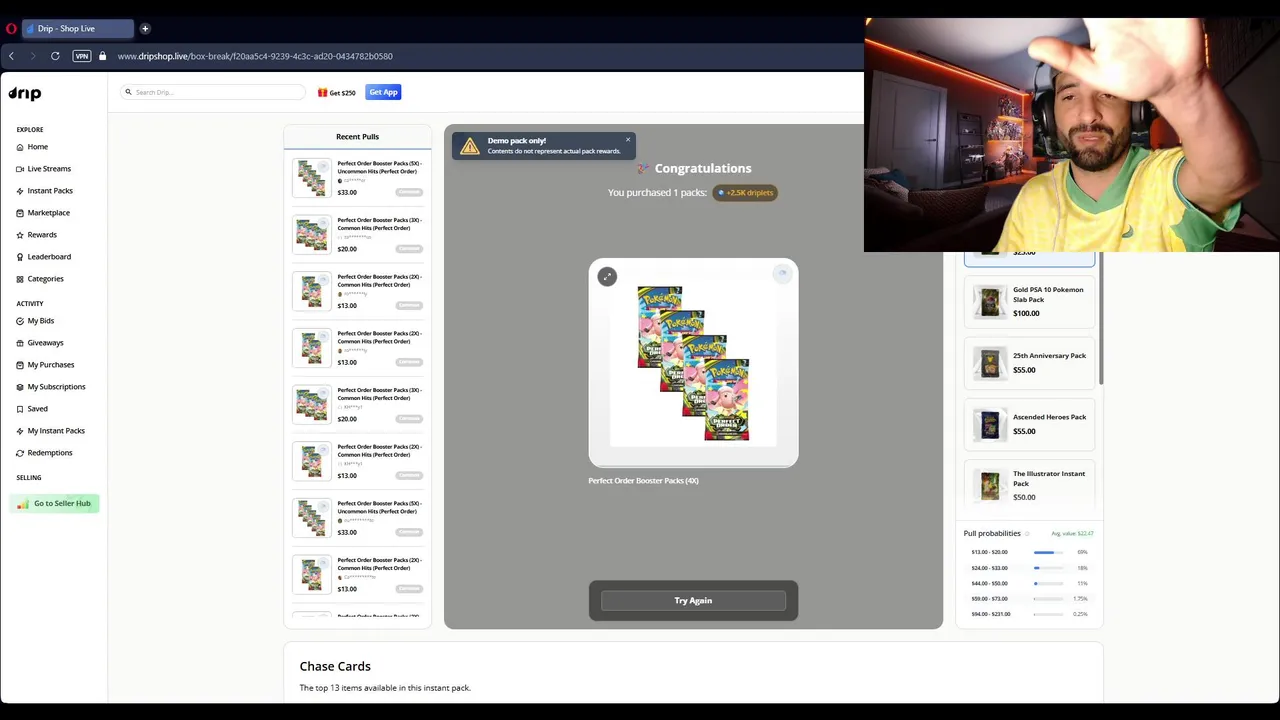Click the $13.00 - $20.00 probability bar
The width and height of the screenshot is (1280, 720).
coord(1049,552)
